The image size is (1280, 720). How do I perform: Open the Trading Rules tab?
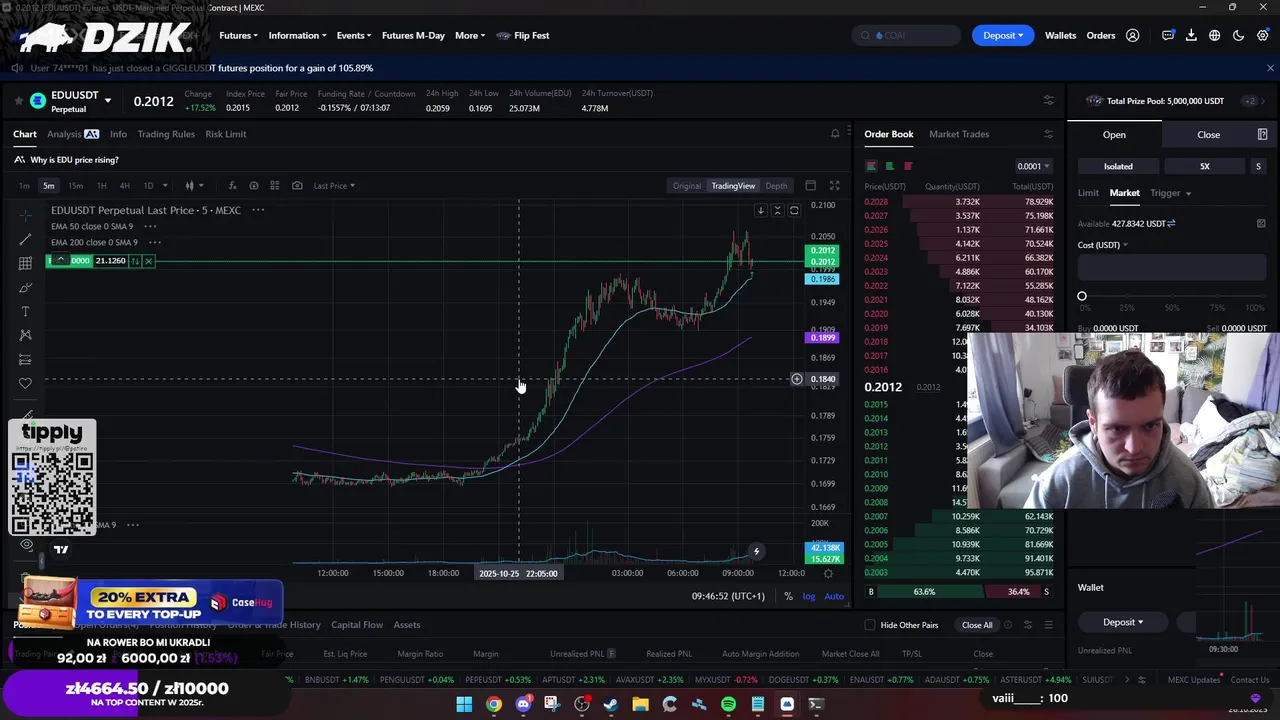166,133
